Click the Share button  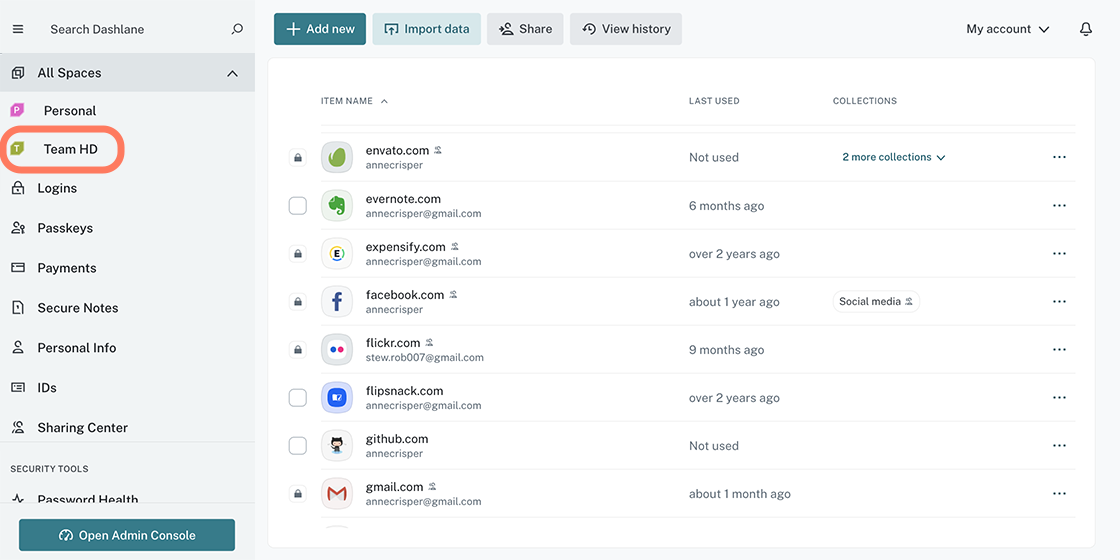525,29
